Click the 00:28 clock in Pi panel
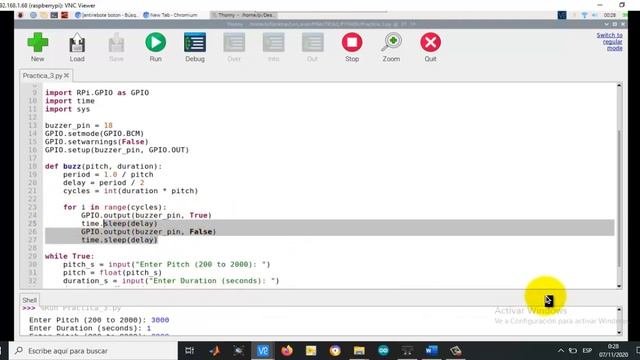The image size is (640, 360). pos(610,15)
